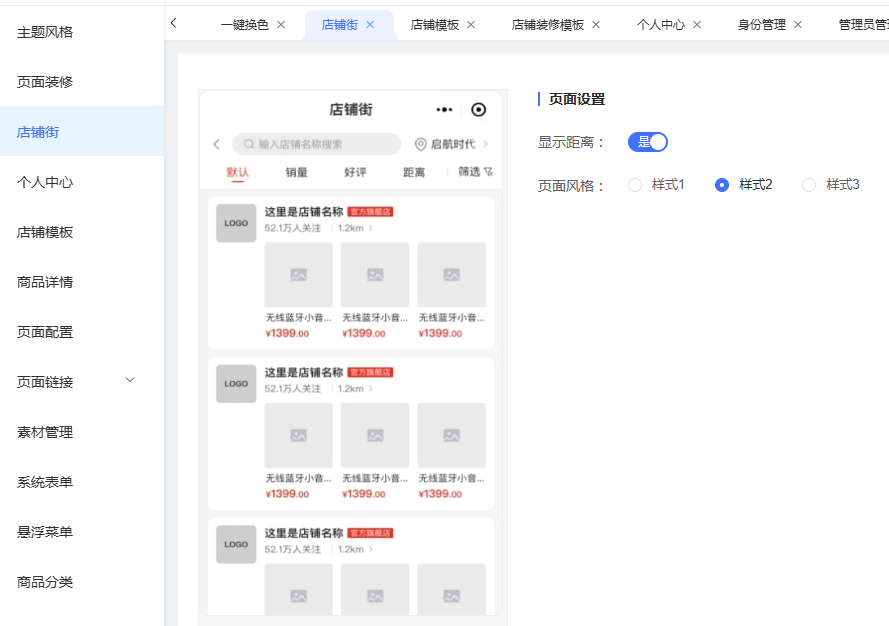Switch to the 身份管理 tab
Viewport: 889px width, 626px height.
[x=761, y=25]
